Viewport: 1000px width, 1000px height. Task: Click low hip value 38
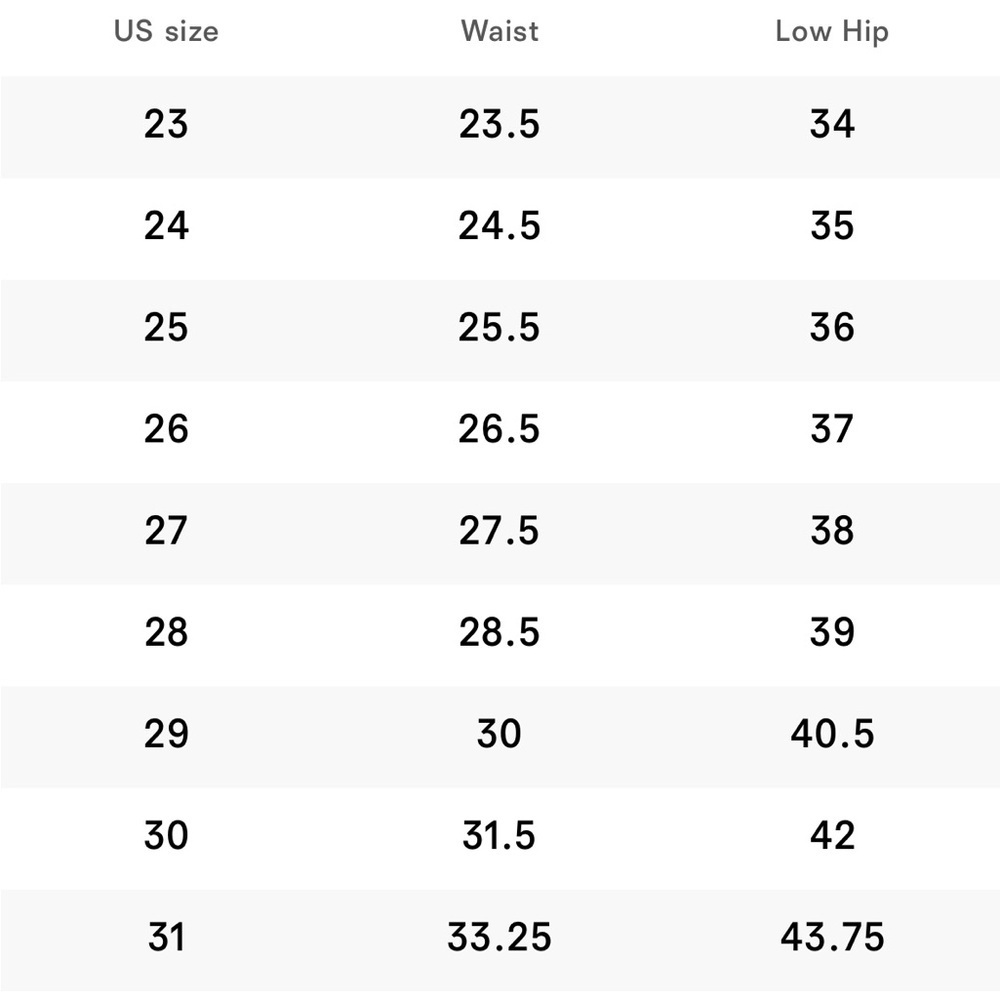coord(832,531)
